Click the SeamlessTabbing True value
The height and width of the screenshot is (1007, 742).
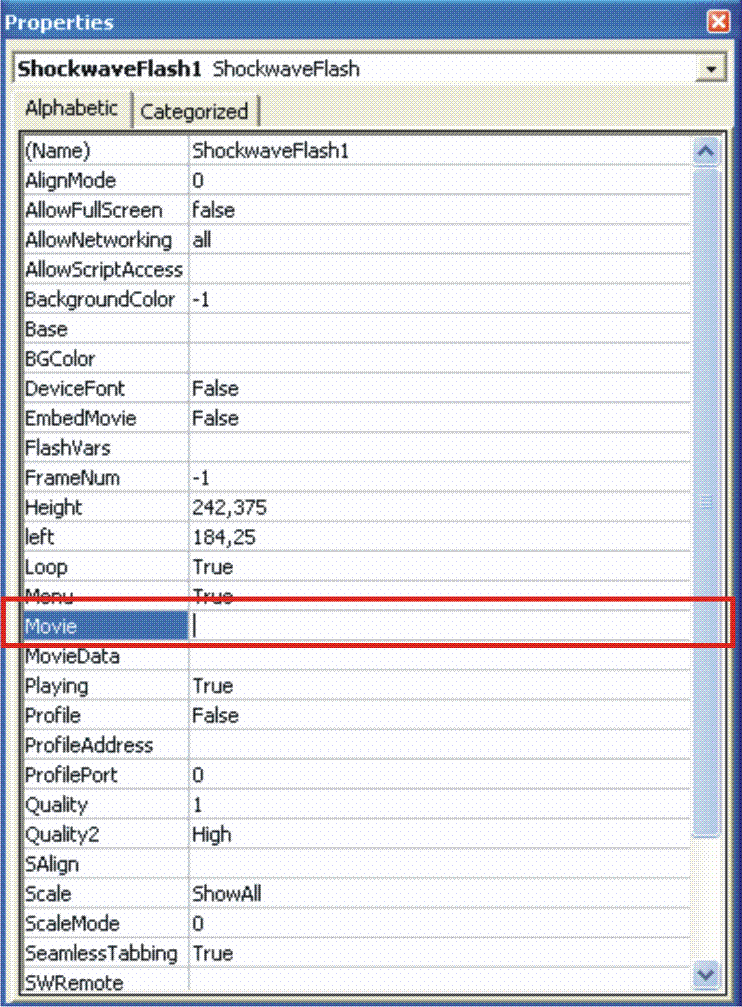213,953
